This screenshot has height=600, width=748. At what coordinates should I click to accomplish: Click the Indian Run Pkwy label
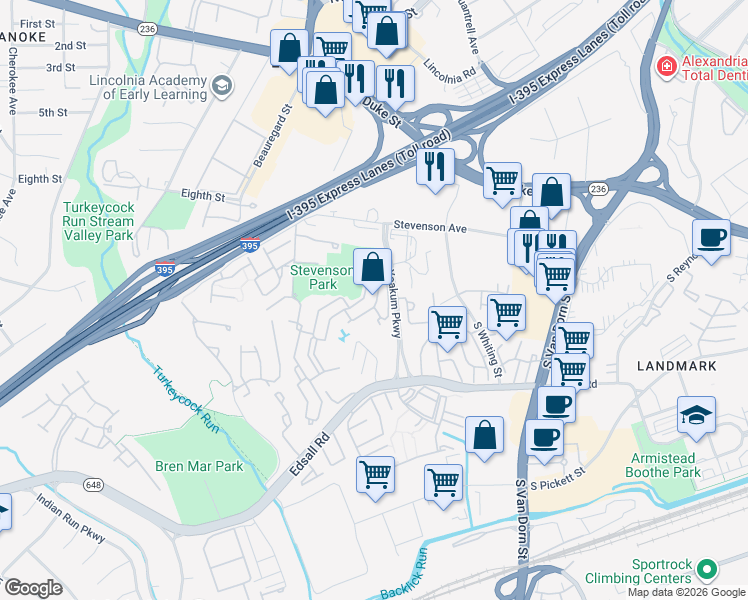tap(71, 518)
